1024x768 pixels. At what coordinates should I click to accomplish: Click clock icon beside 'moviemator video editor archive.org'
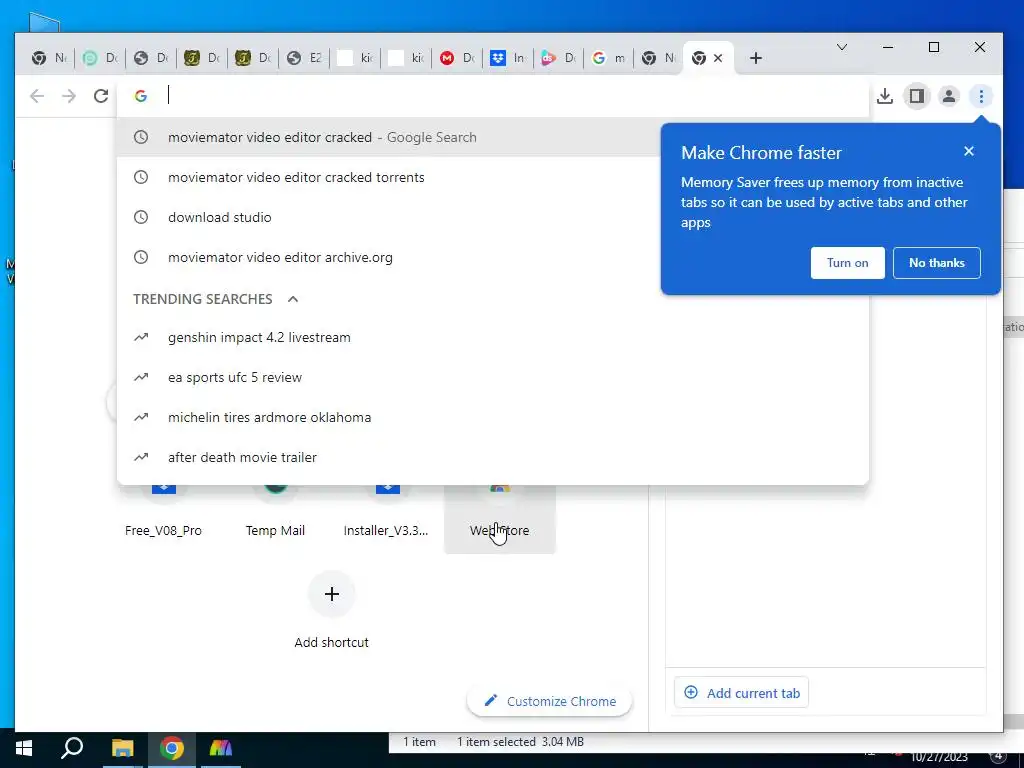click(141, 257)
